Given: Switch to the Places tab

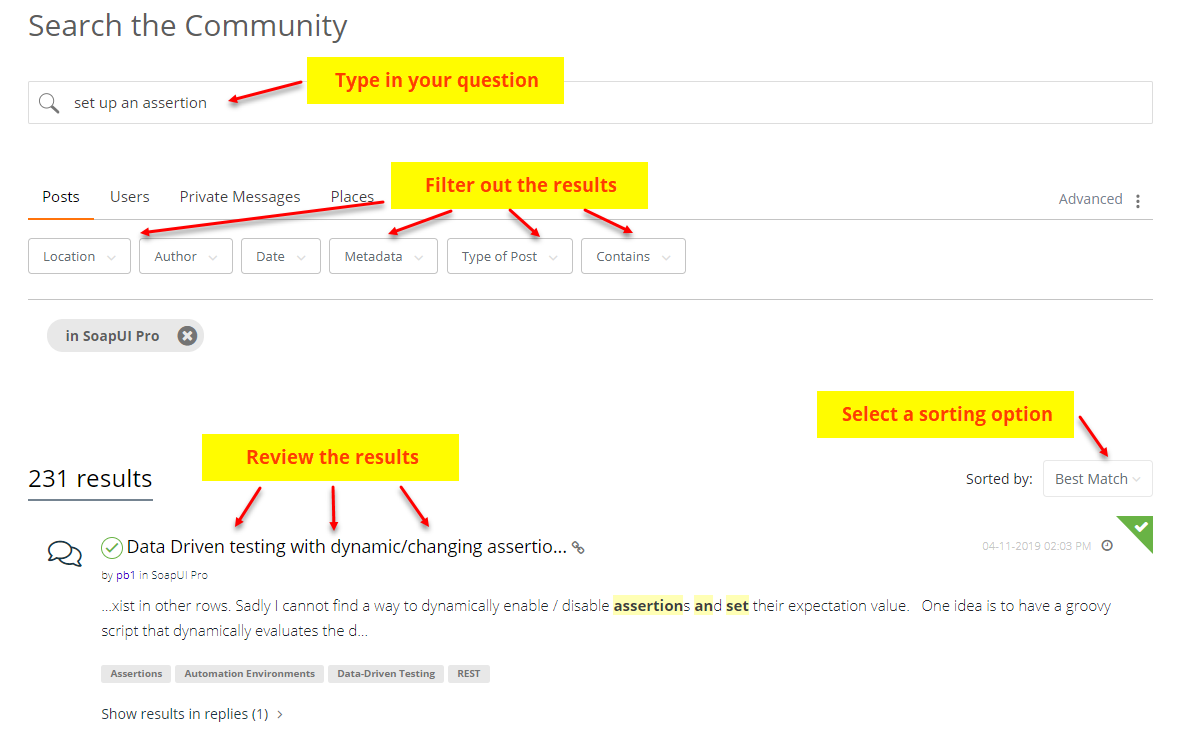Looking at the screenshot, I should pos(352,196).
